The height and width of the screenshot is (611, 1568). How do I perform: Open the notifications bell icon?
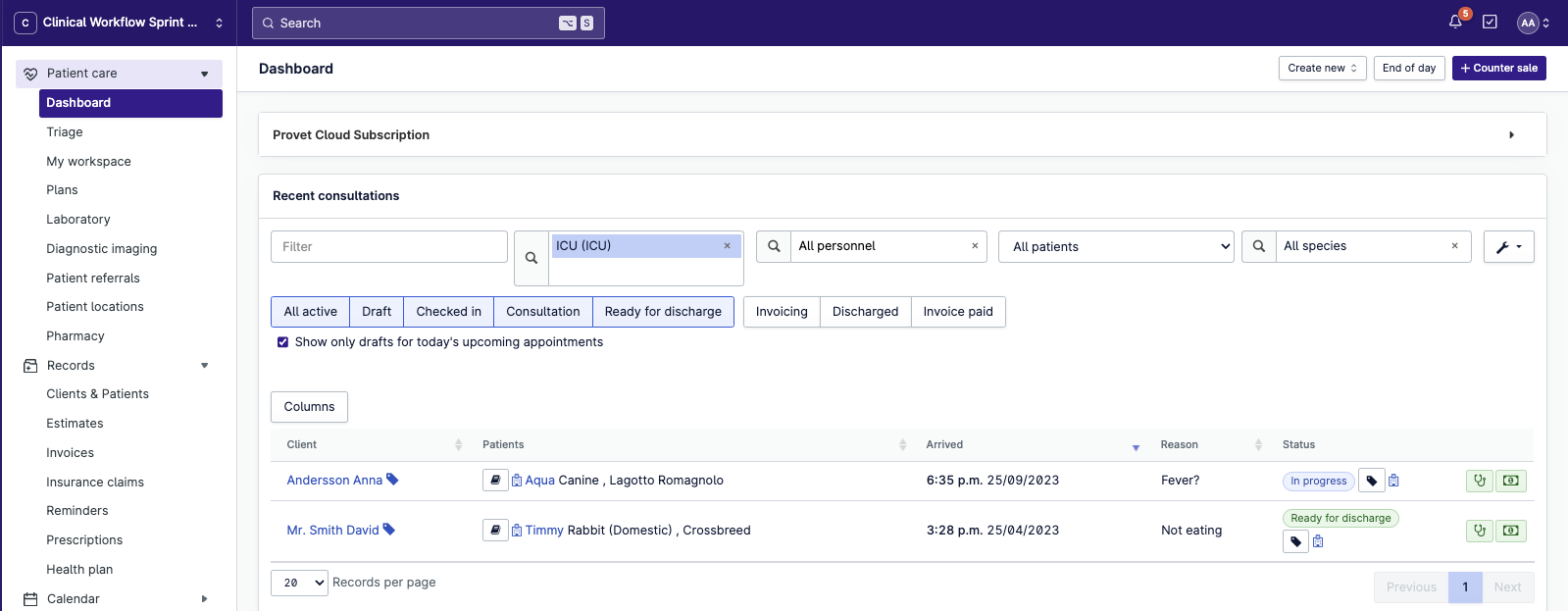[x=1455, y=22]
